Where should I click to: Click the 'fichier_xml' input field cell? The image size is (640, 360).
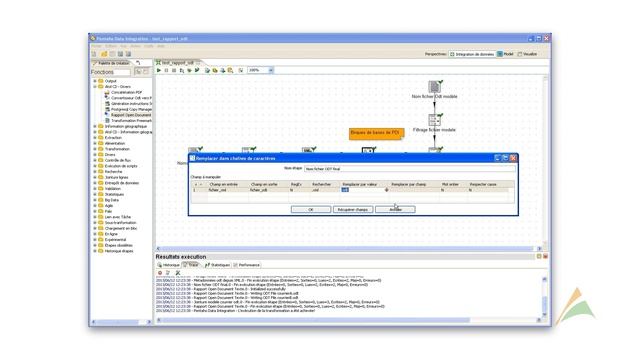coord(228,190)
